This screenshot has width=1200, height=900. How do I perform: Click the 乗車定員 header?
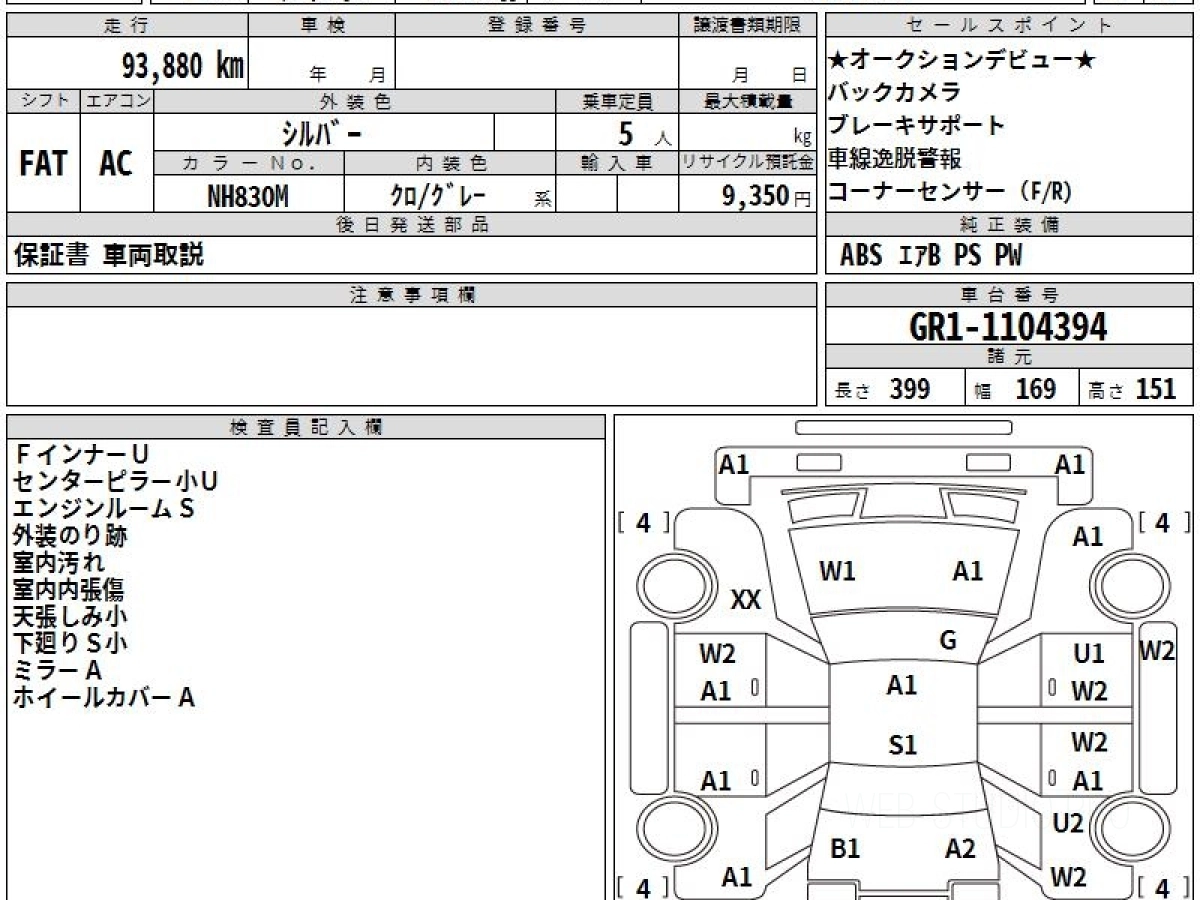(x=617, y=101)
